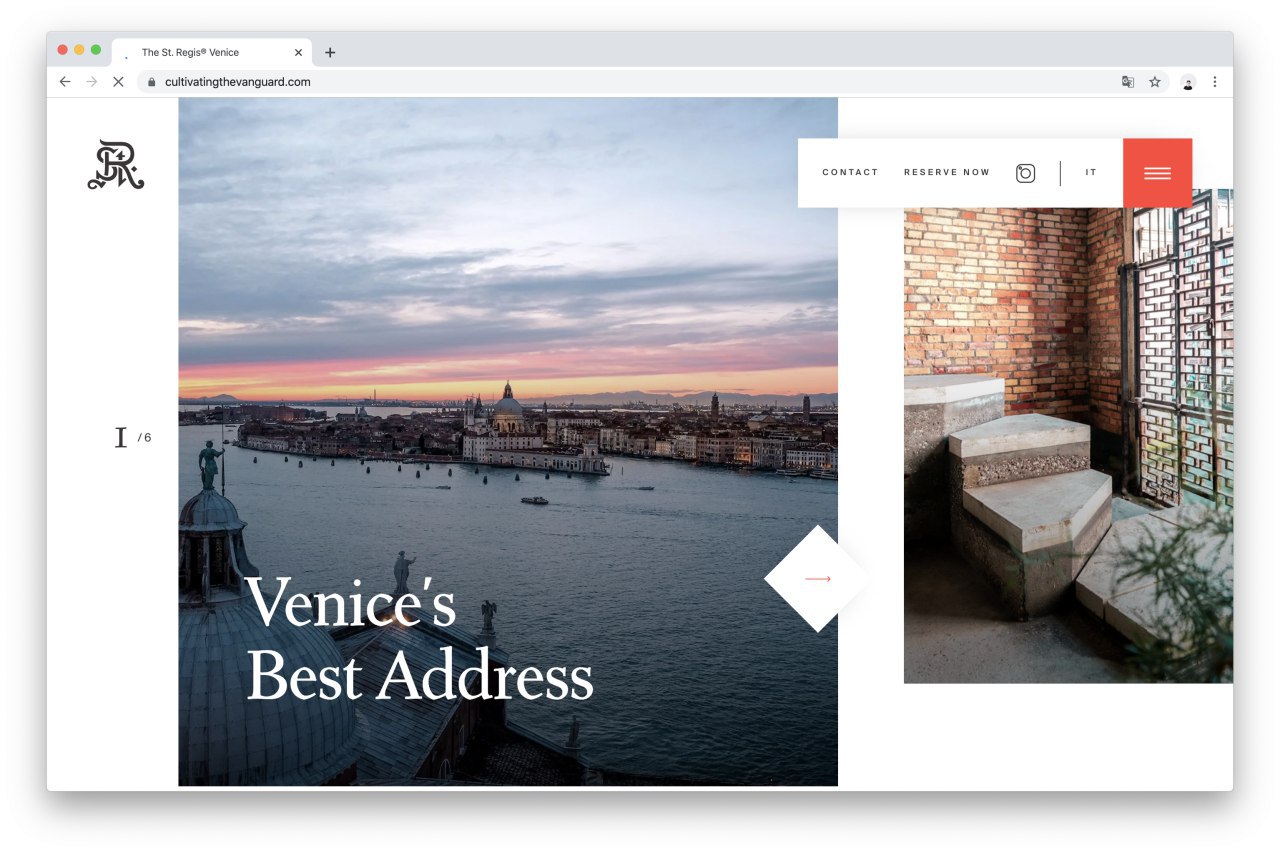Viewport: 1280px width, 853px height.
Task: Click the brick staircase image
Action: tap(1068, 436)
